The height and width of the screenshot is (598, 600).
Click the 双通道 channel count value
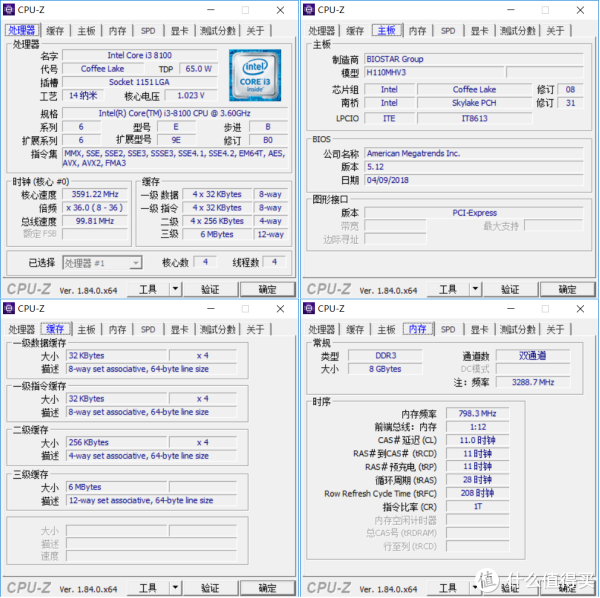tap(533, 356)
